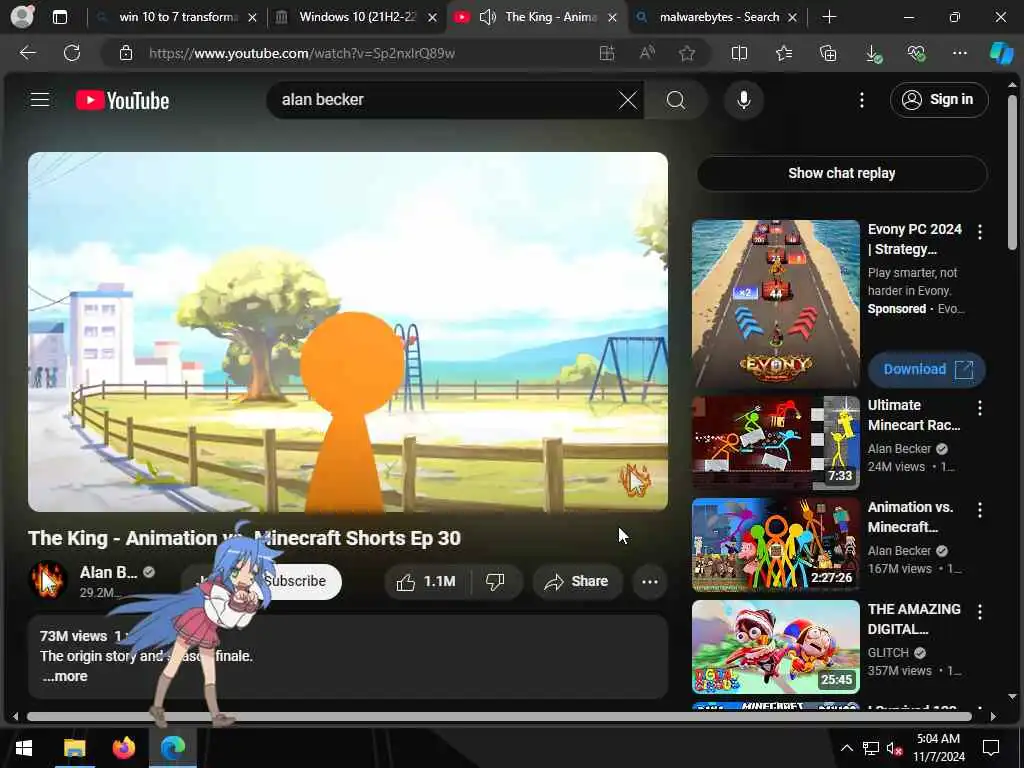Open a new browser tab

(x=829, y=17)
